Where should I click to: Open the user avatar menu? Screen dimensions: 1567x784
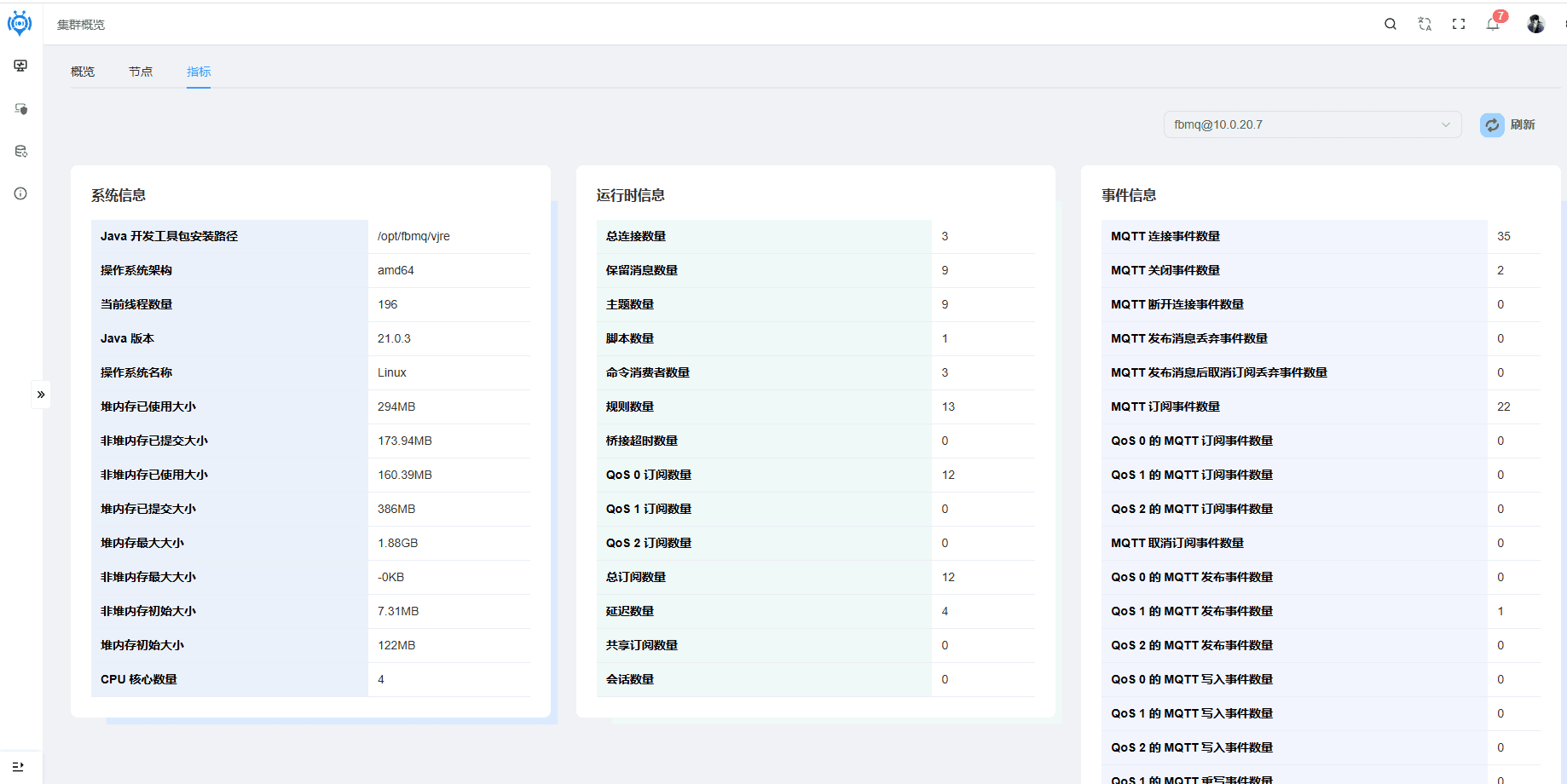coord(1536,24)
